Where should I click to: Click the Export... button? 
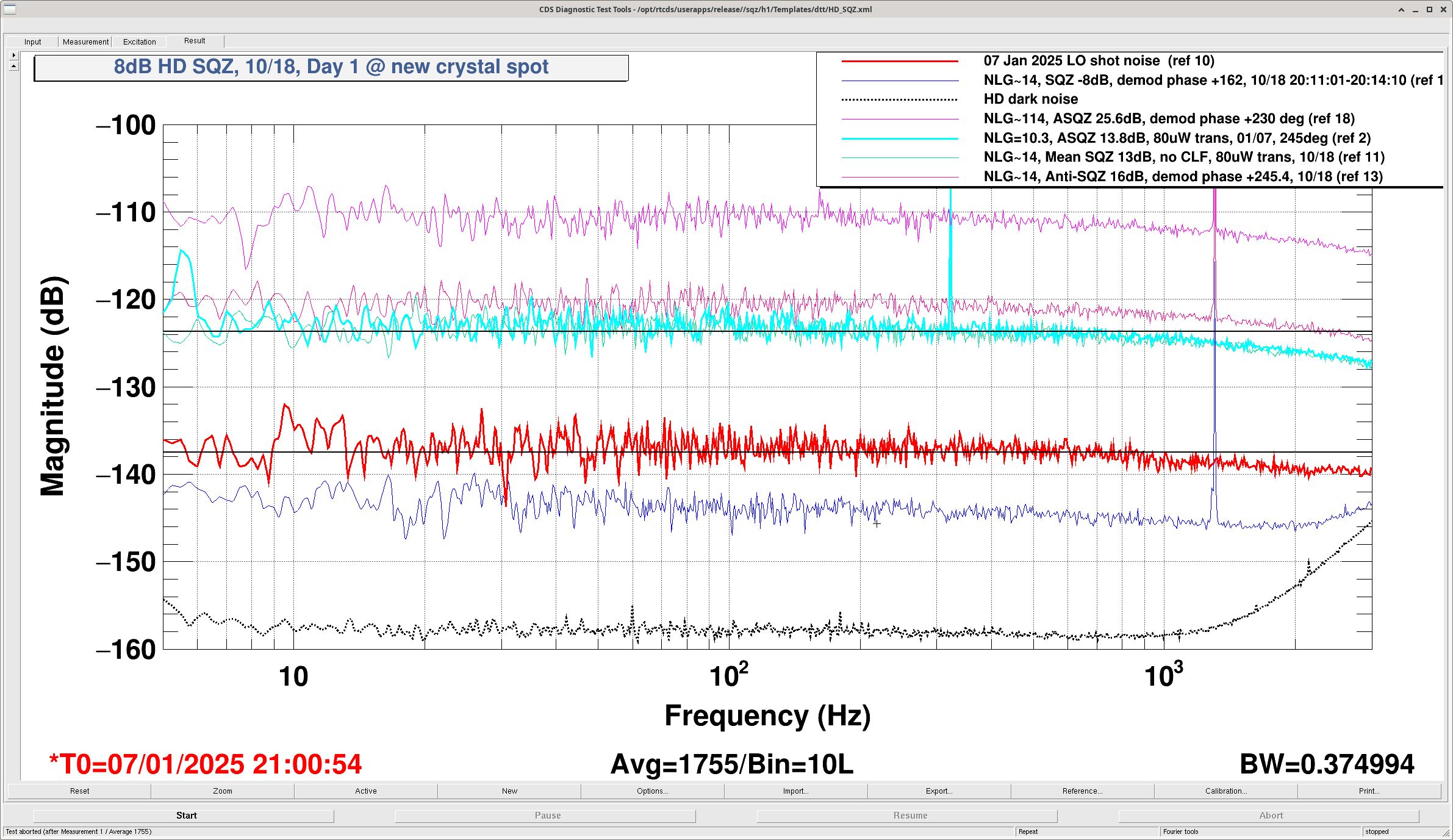point(939,791)
